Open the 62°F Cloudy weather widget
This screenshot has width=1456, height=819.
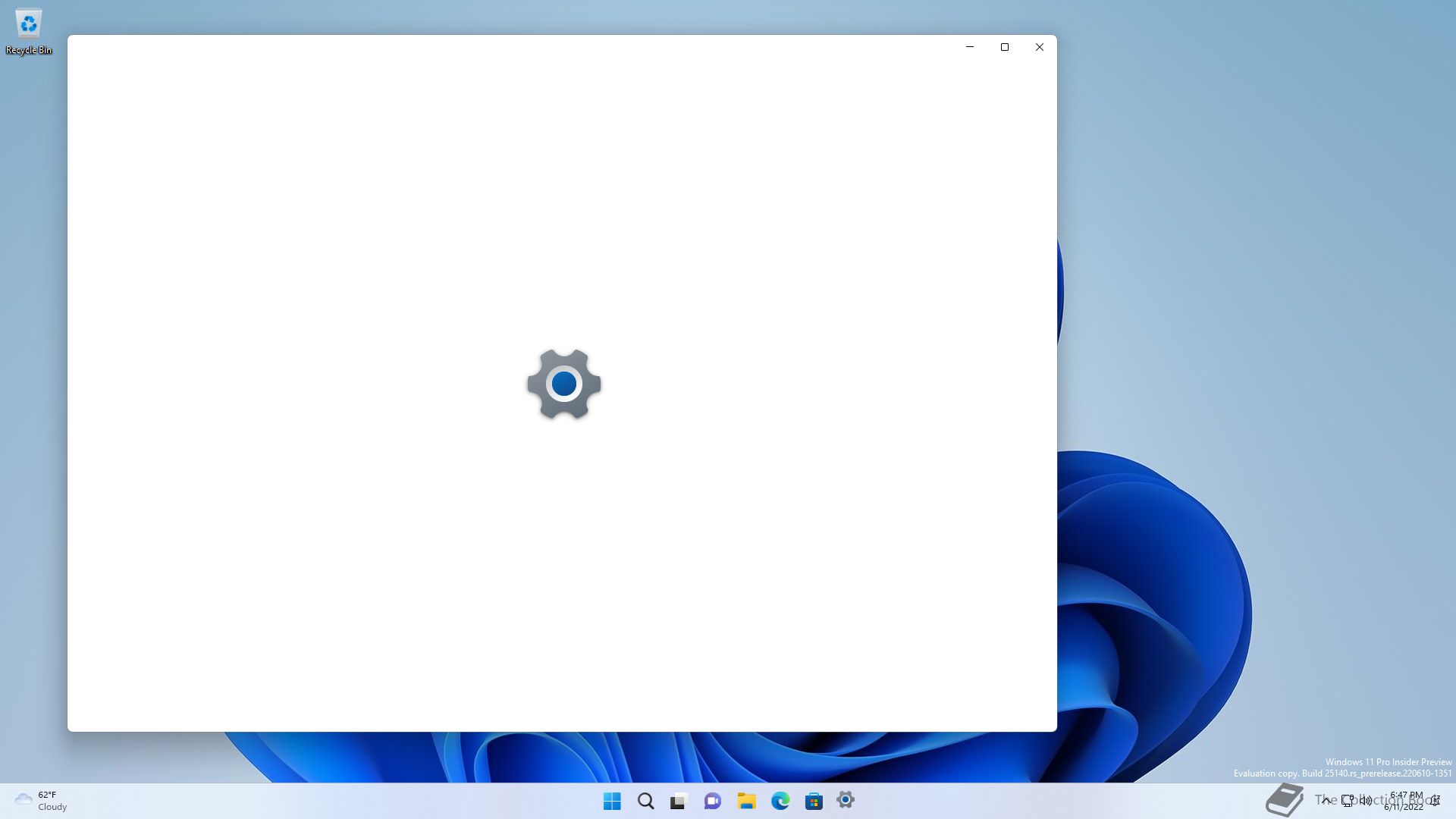pos(41,801)
